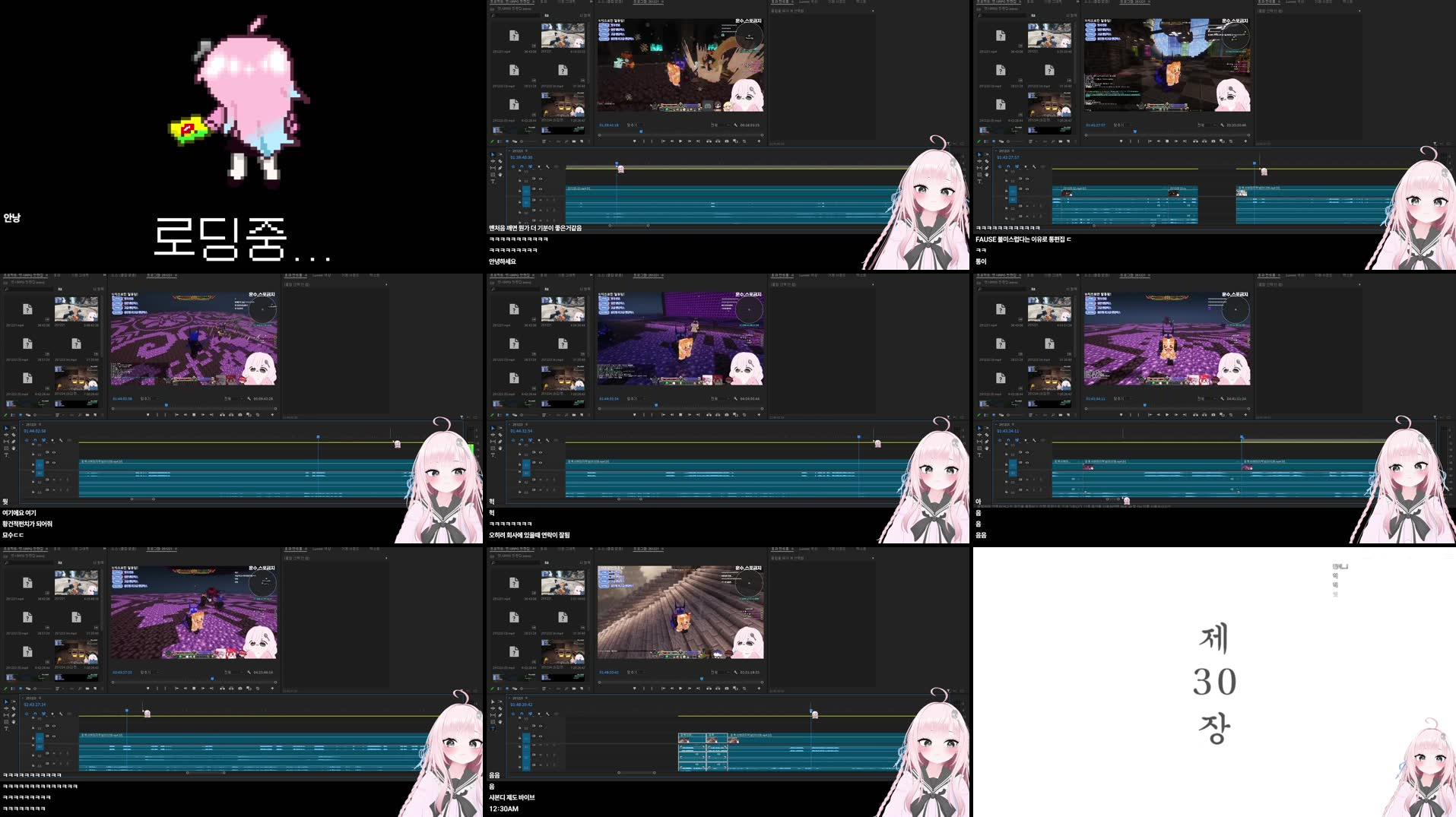The width and height of the screenshot is (1456, 817).
Task: Open the Project panel options menu
Action: tap(592, 2)
